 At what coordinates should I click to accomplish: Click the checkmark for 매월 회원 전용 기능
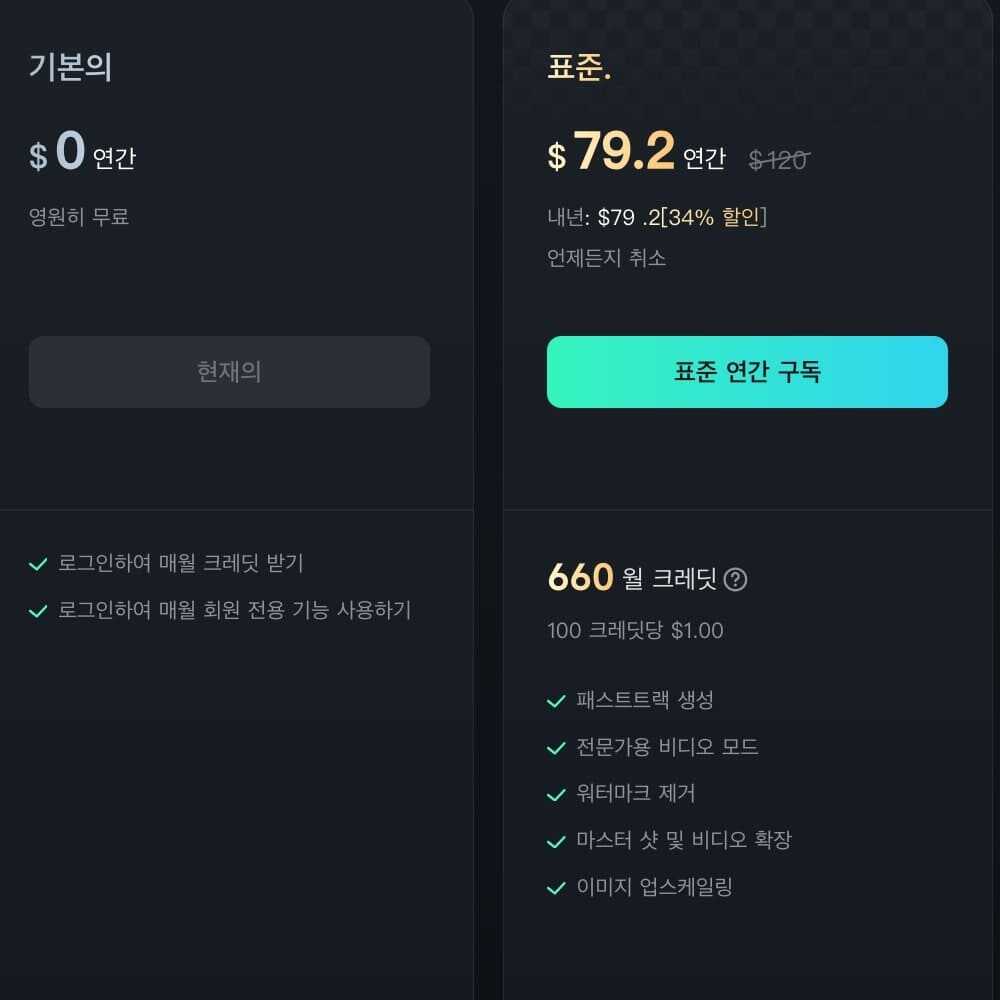(38, 610)
